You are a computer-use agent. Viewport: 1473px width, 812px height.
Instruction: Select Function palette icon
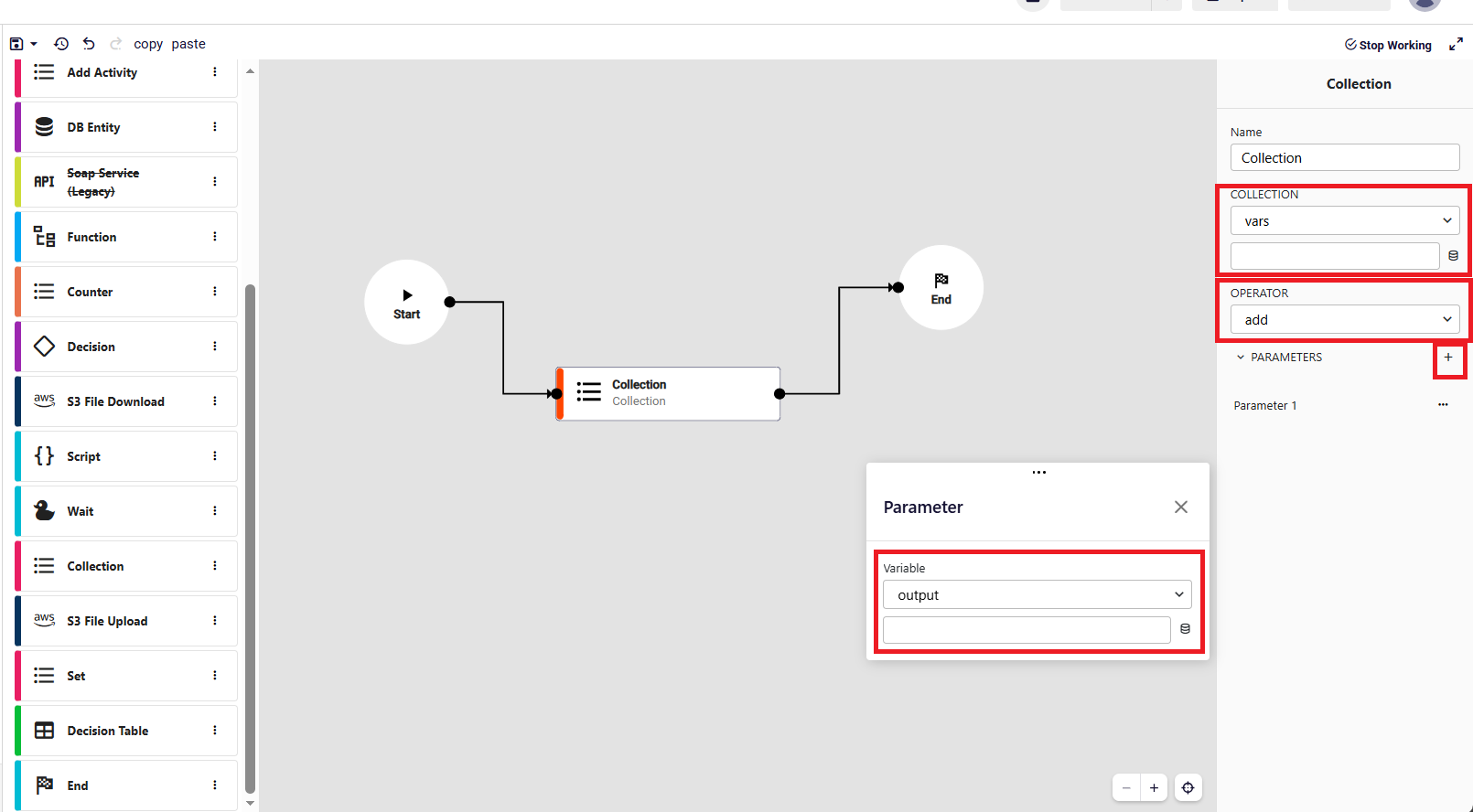click(x=44, y=237)
